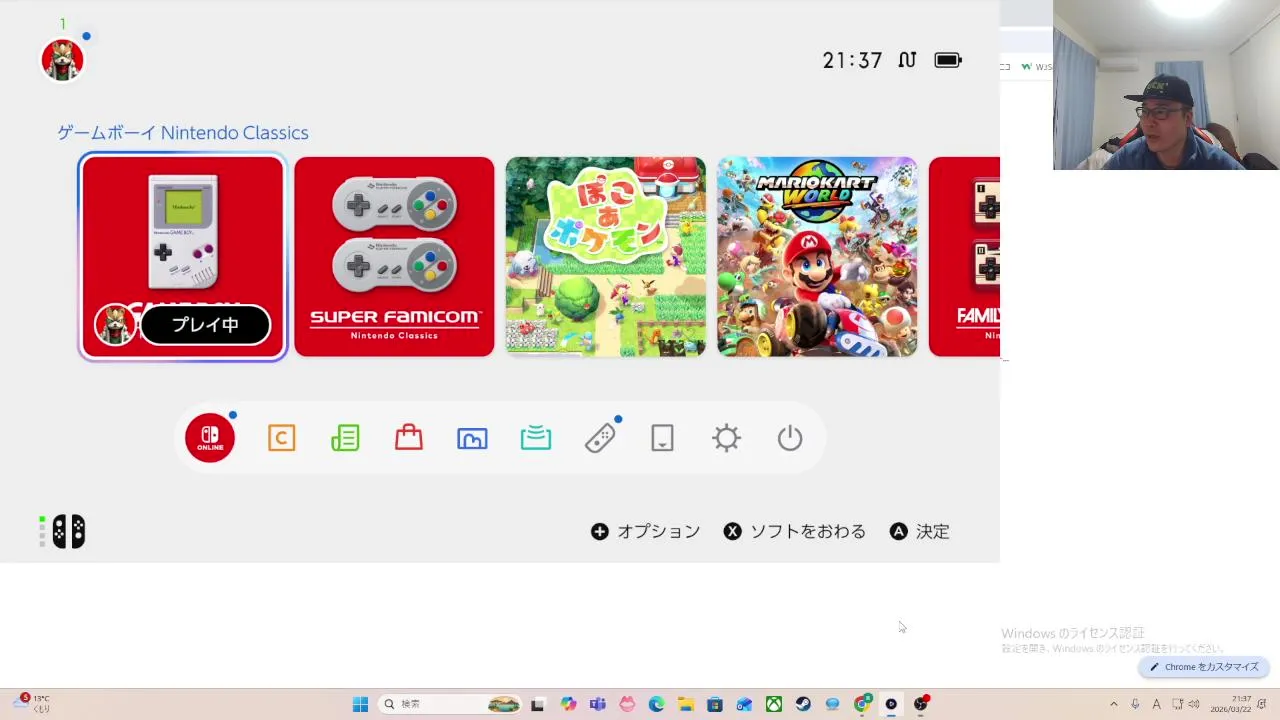Open Steam from the taskbar
The image size is (1280, 720).
coord(803,704)
